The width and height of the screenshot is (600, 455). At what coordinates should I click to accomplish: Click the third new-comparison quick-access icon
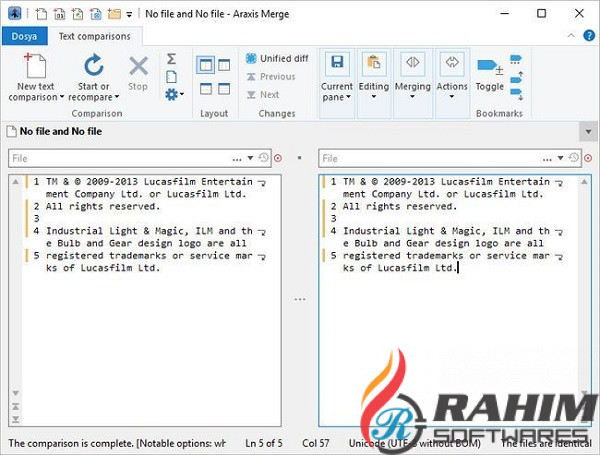78,14
